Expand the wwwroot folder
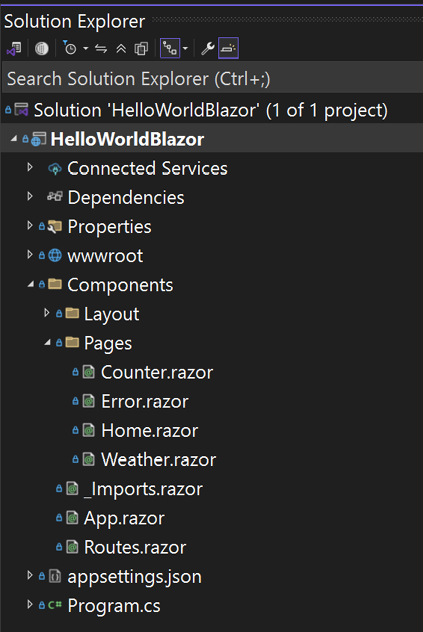Screen dimensions: 423x632 tap(30, 254)
